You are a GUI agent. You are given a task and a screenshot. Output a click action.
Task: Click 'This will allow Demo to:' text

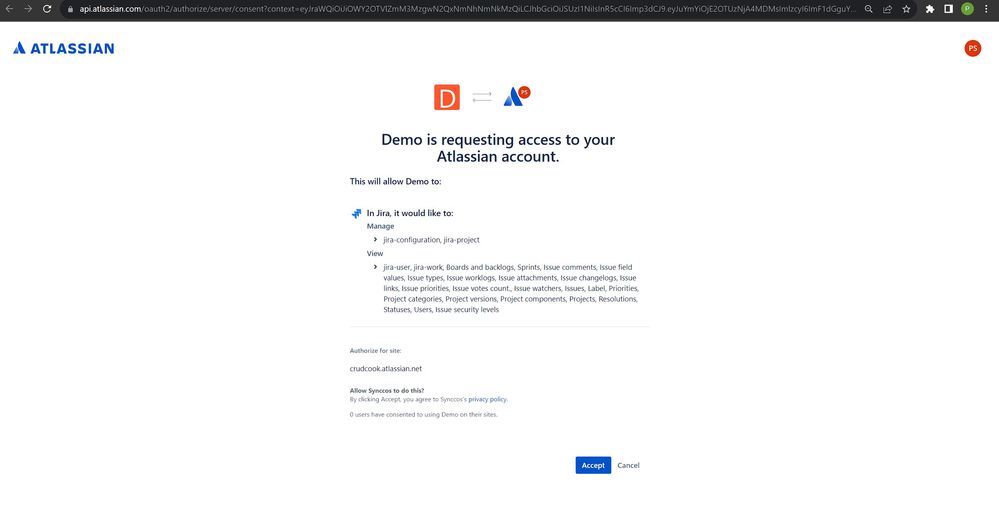pyautogui.click(x=396, y=182)
